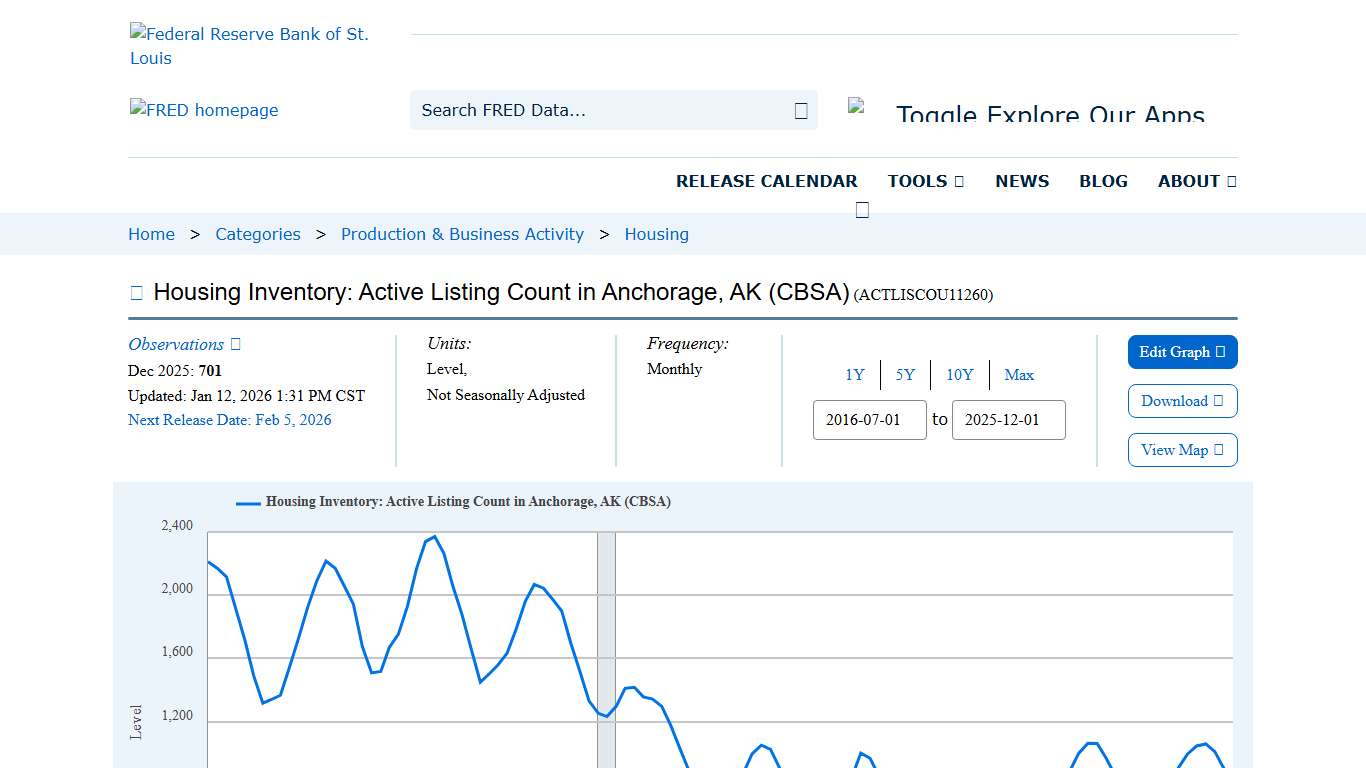The width and height of the screenshot is (1366, 768).
Task: Expand the TOOLS dropdown
Action: pyautogui.click(x=925, y=181)
